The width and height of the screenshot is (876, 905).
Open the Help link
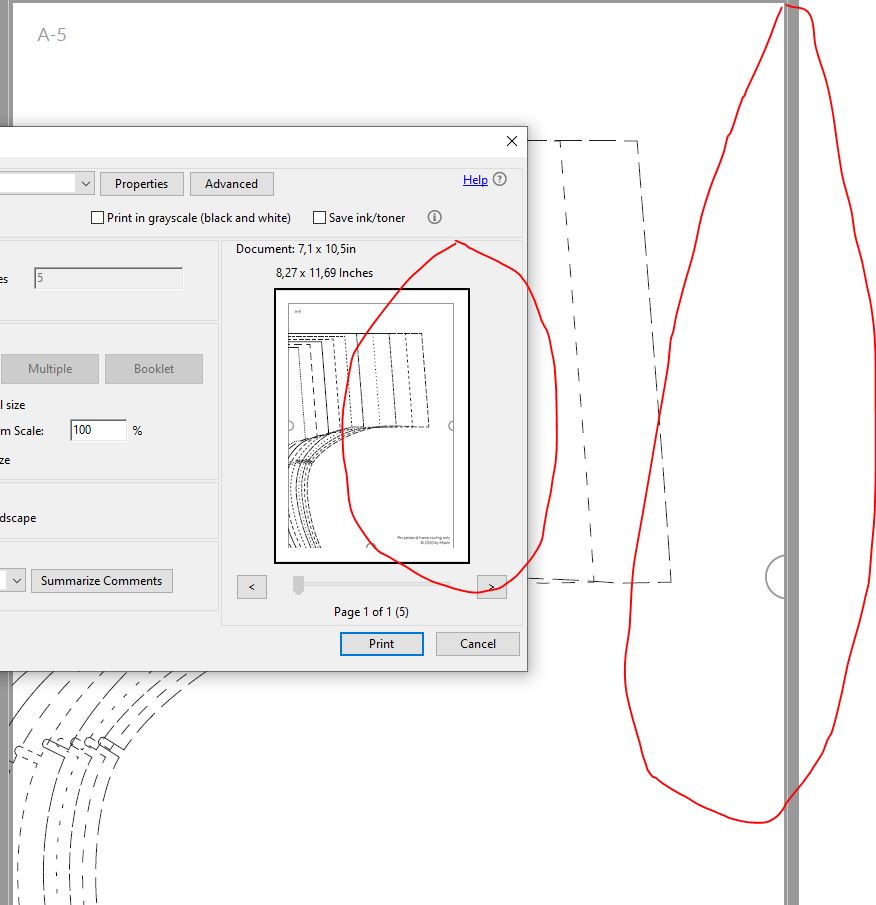pos(474,179)
